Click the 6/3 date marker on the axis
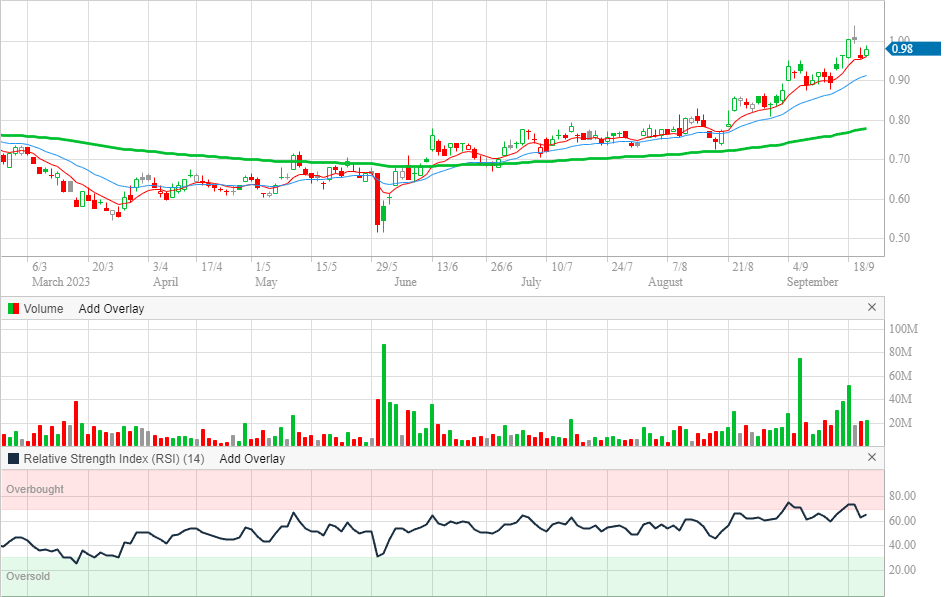Image resolution: width=945 pixels, height=597 pixels. [x=40, y=267]
